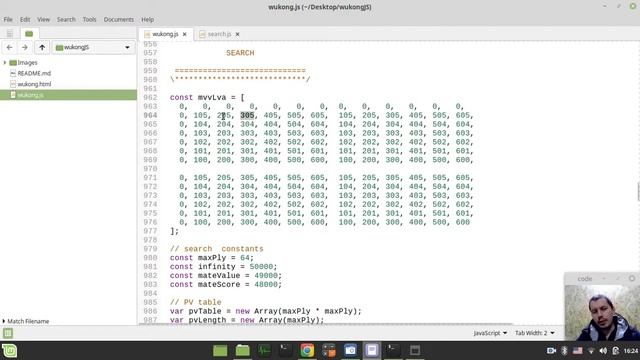Open the Tab Width dropdown

click(535, 333)
